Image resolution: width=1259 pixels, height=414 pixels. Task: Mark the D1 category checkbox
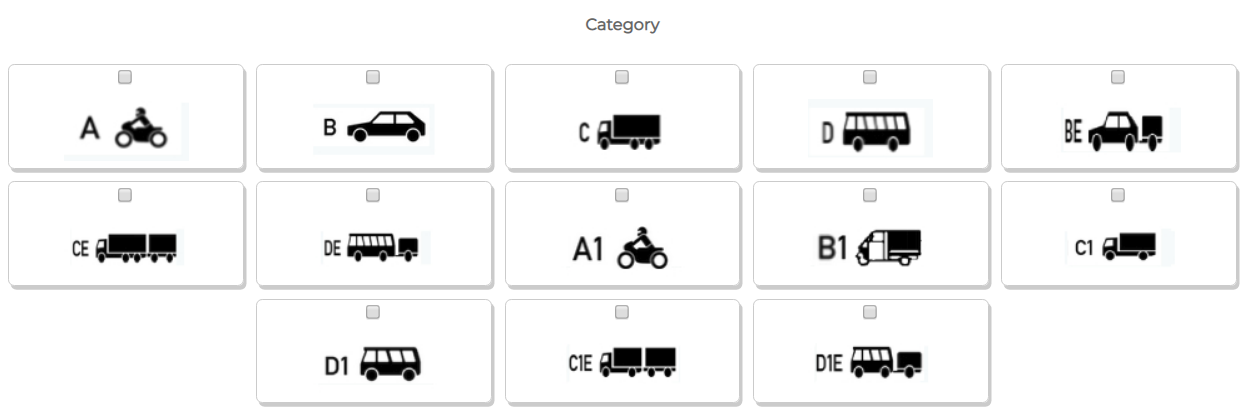click(x=373, y=312)
